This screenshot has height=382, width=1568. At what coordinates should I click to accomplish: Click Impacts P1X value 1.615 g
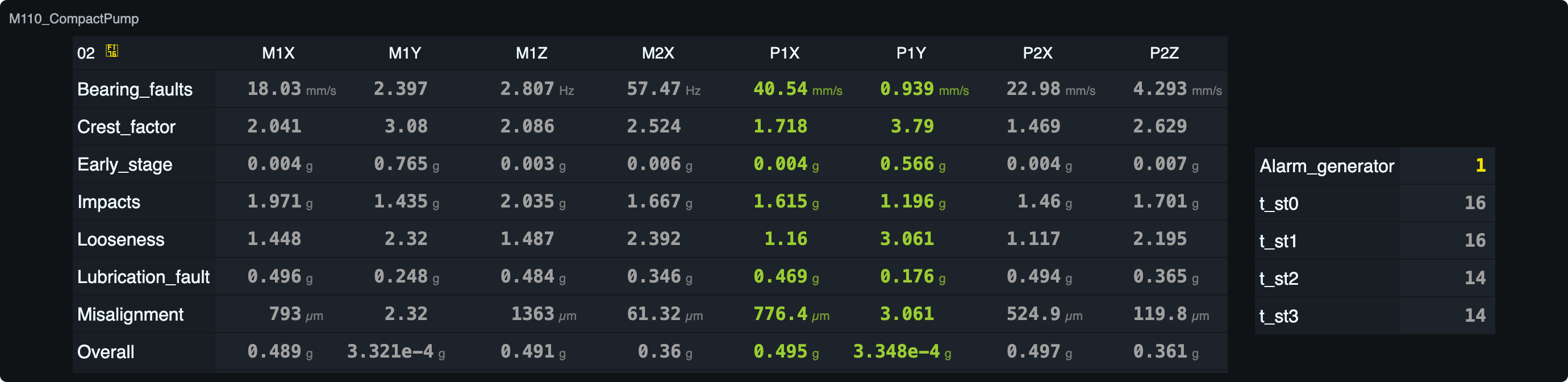(786, 202)
